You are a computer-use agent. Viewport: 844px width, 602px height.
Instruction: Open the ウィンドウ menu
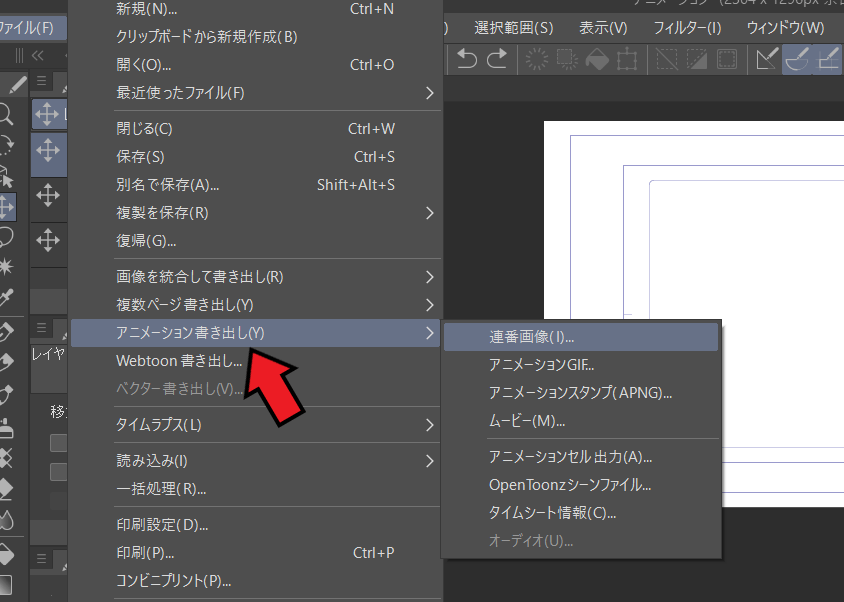(785, 28)
